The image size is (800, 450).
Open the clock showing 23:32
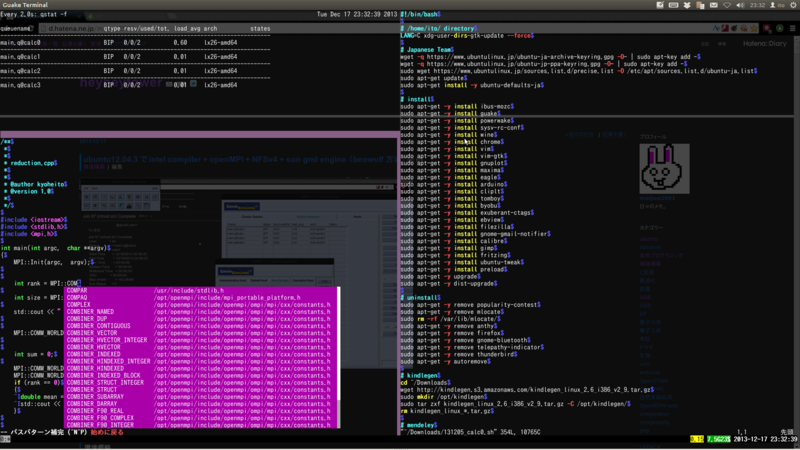(757, 5)
